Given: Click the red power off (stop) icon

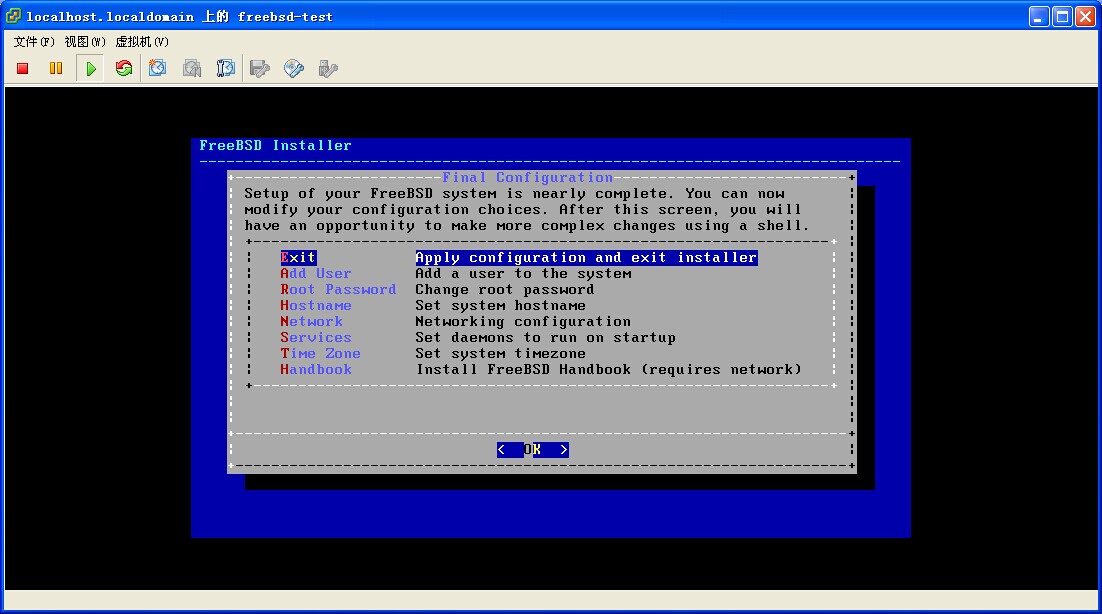Looking at the screenshot, I should point(23,68).
